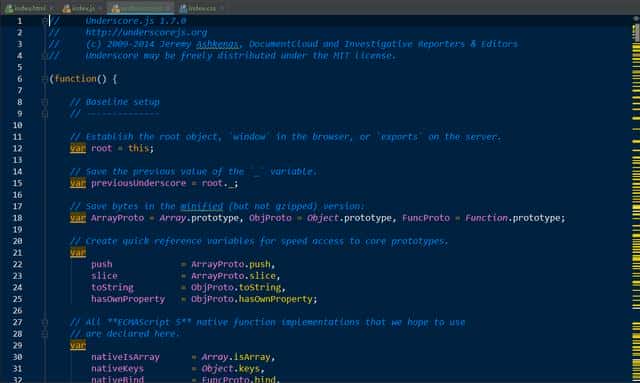
Task: Click the active tab's file icon
Action: pyautogui.click(x=116, y=8)
